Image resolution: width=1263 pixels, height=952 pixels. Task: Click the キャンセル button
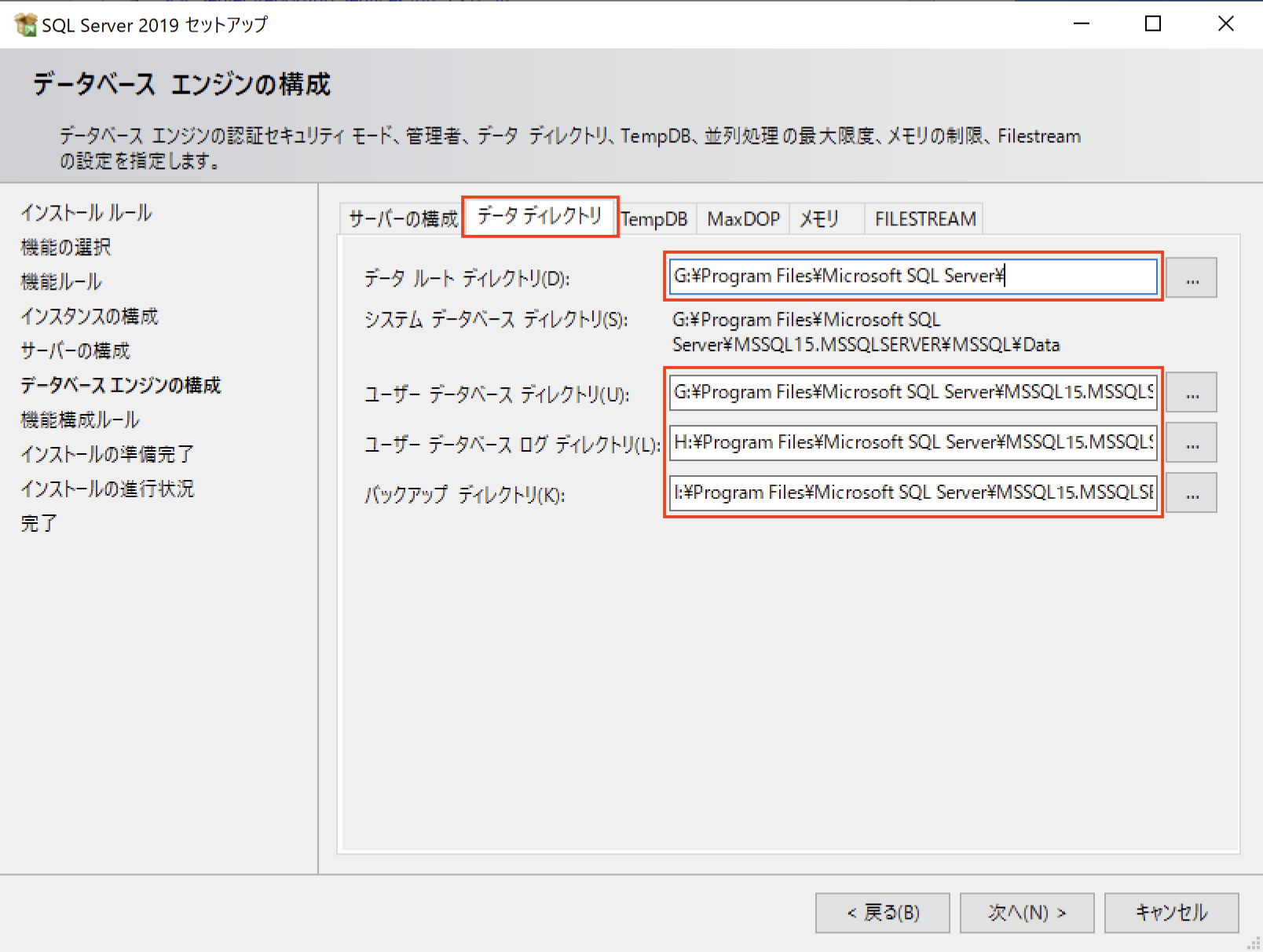click(1170, 912)
